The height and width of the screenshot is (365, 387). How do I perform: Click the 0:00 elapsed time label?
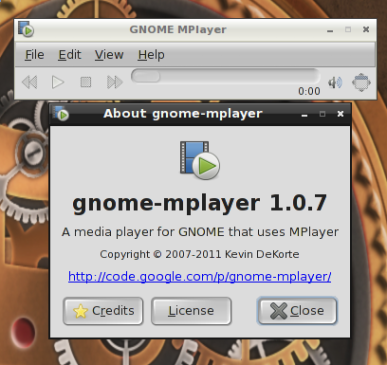click(309, 91)
